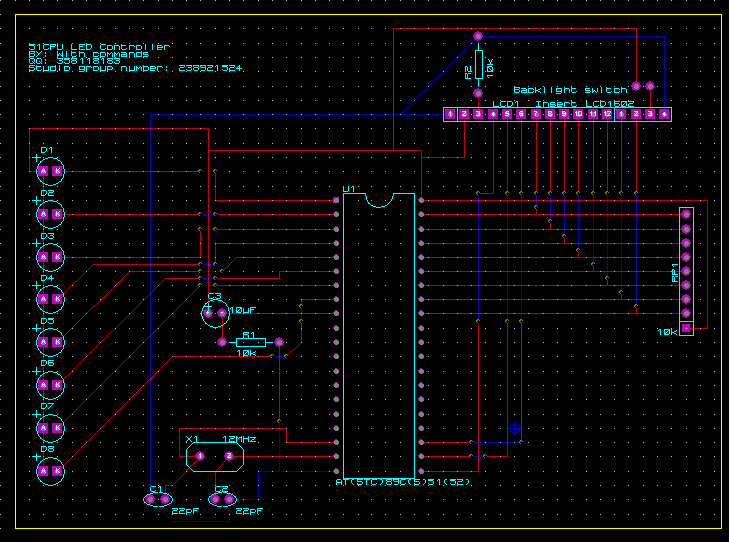The image size is (729, 542).
Task: Click the 'U1' designator label
Action: [349, 189]
